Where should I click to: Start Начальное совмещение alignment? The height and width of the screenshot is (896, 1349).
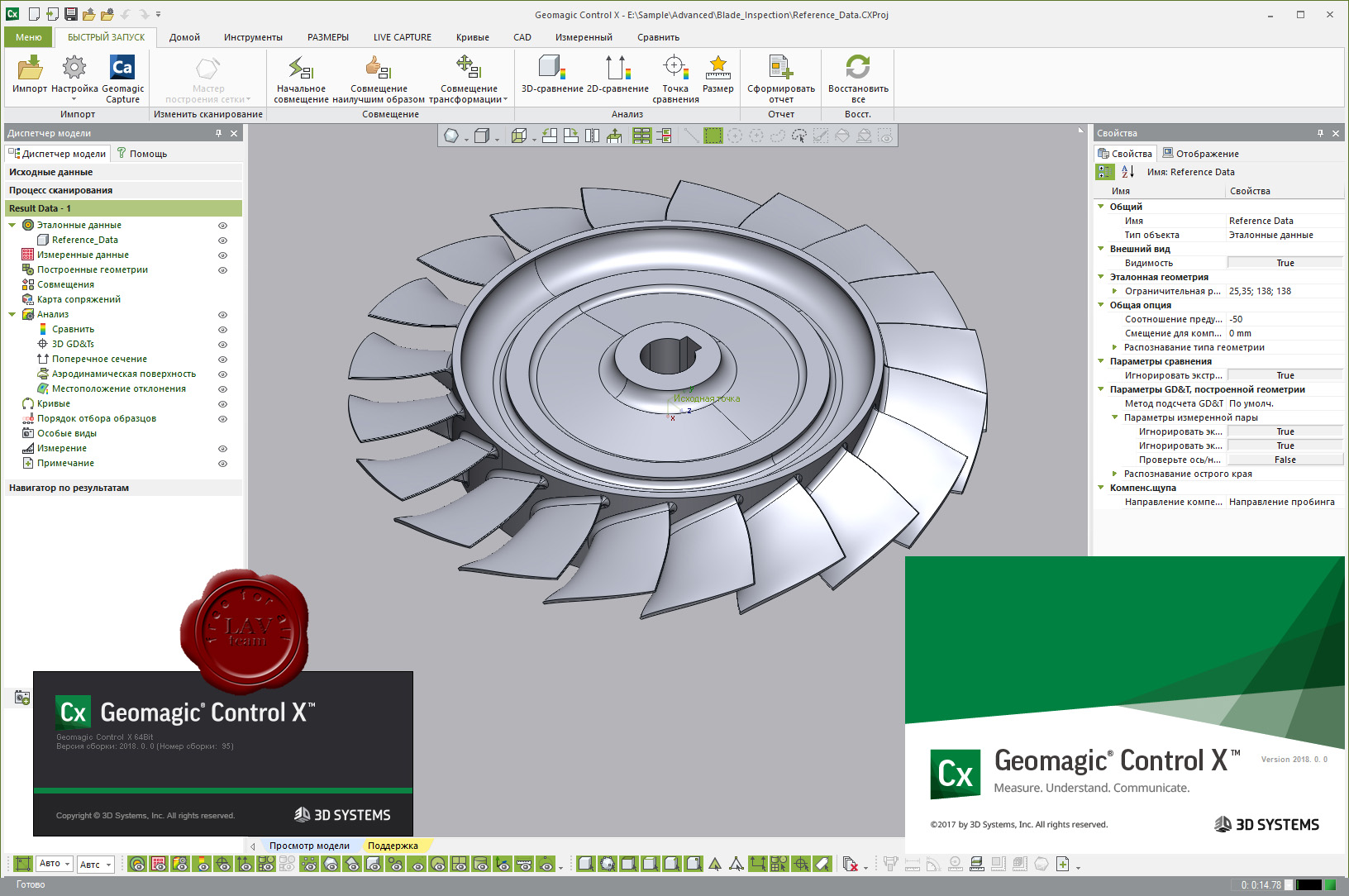(301, 79)
